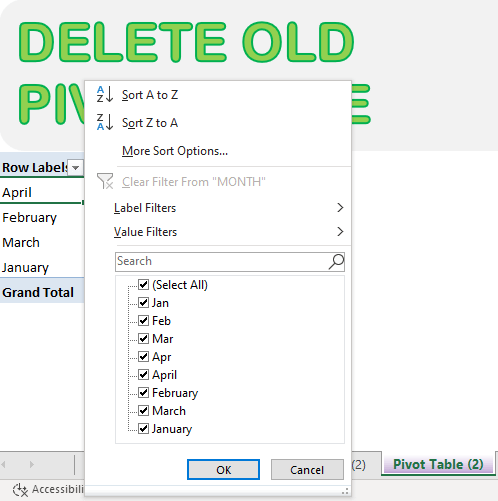Toggle the (Select All) checkbox
The image size is (498, 501).
point(143,285)
